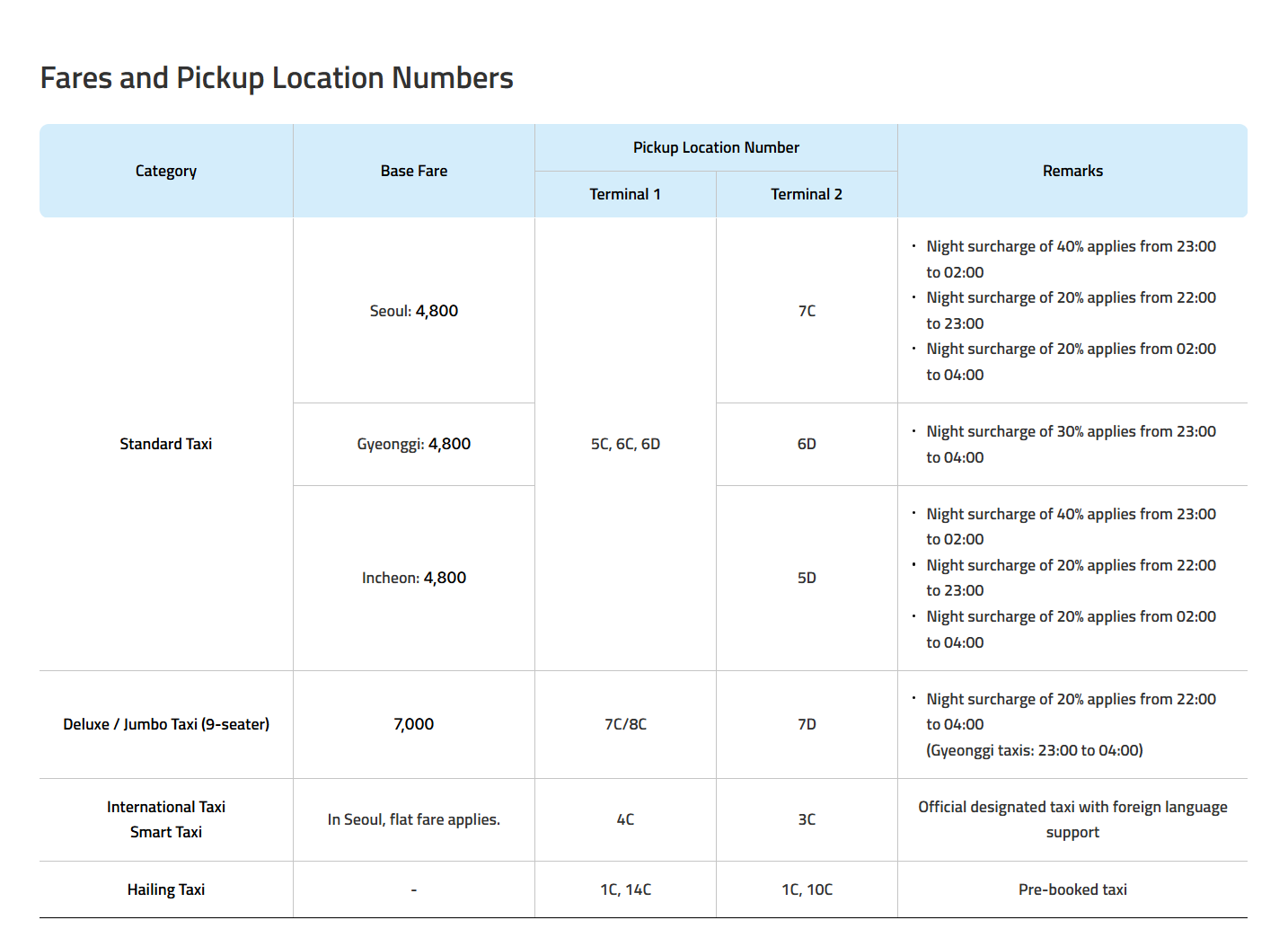The height and width of the screenshot is (929, 1288).
Task: Click "In Seoul, flat fare applies."
Action: tap(414, 819)
